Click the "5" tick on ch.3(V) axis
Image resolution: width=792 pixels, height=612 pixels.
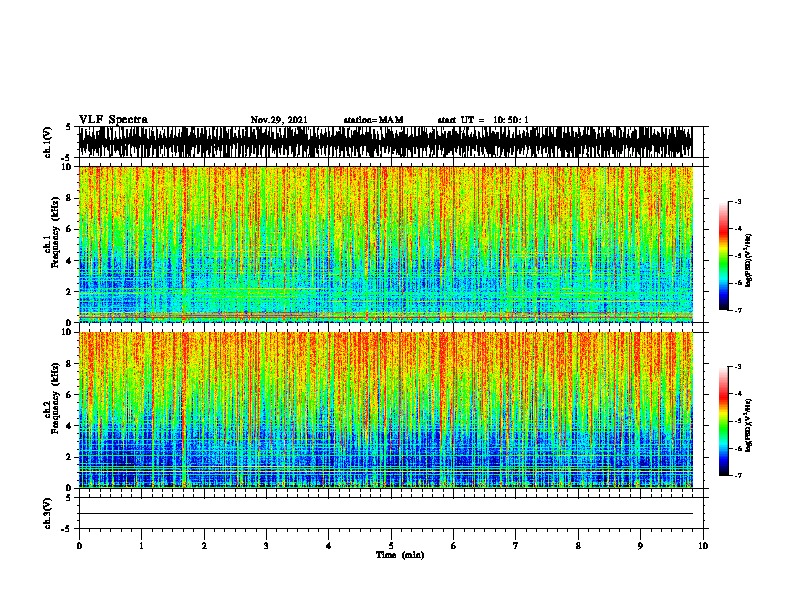68,498
